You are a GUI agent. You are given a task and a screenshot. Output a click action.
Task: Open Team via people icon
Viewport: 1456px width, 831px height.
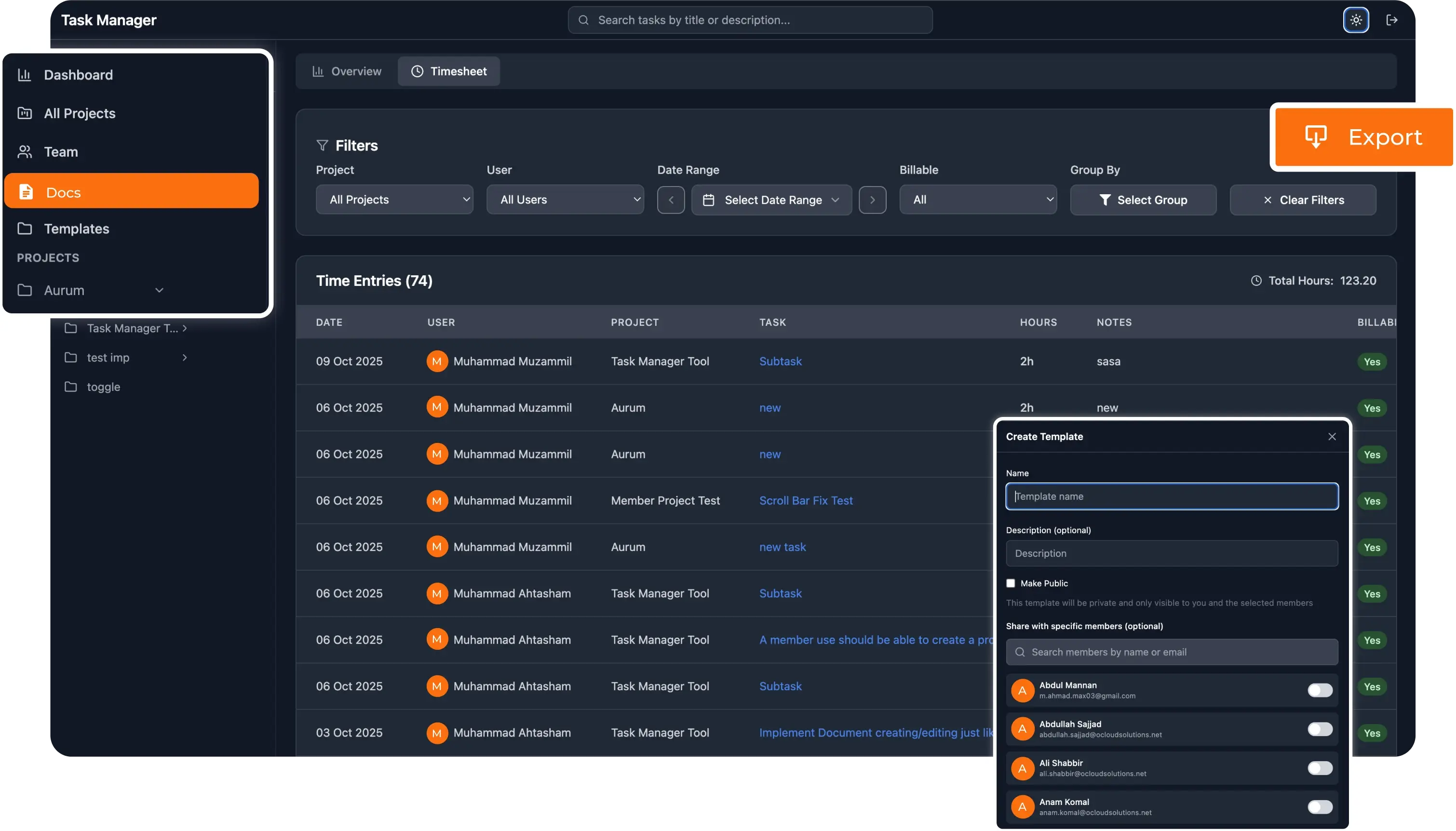[25, 152]
